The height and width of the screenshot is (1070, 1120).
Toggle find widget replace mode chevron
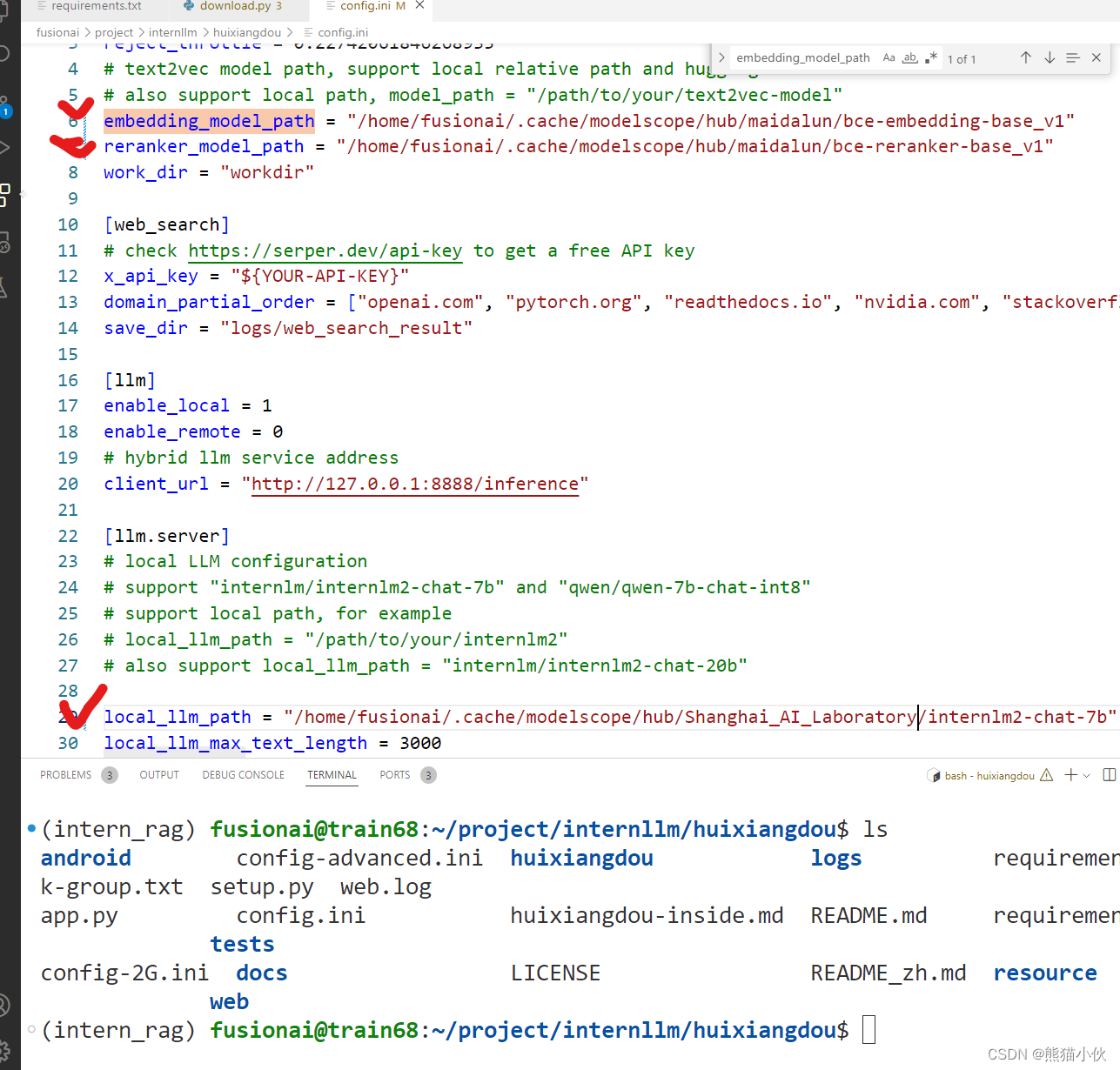(721, 57)
